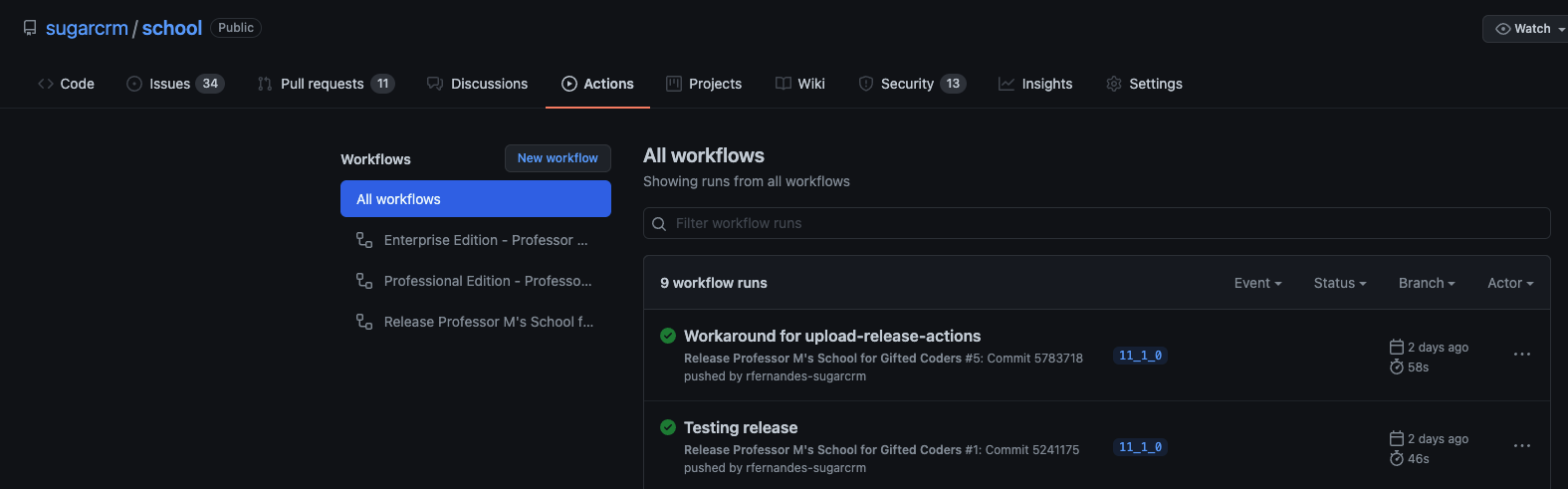
Task: Click 11_1_0 branch label on Workaround run
Action: point(1140,356)
